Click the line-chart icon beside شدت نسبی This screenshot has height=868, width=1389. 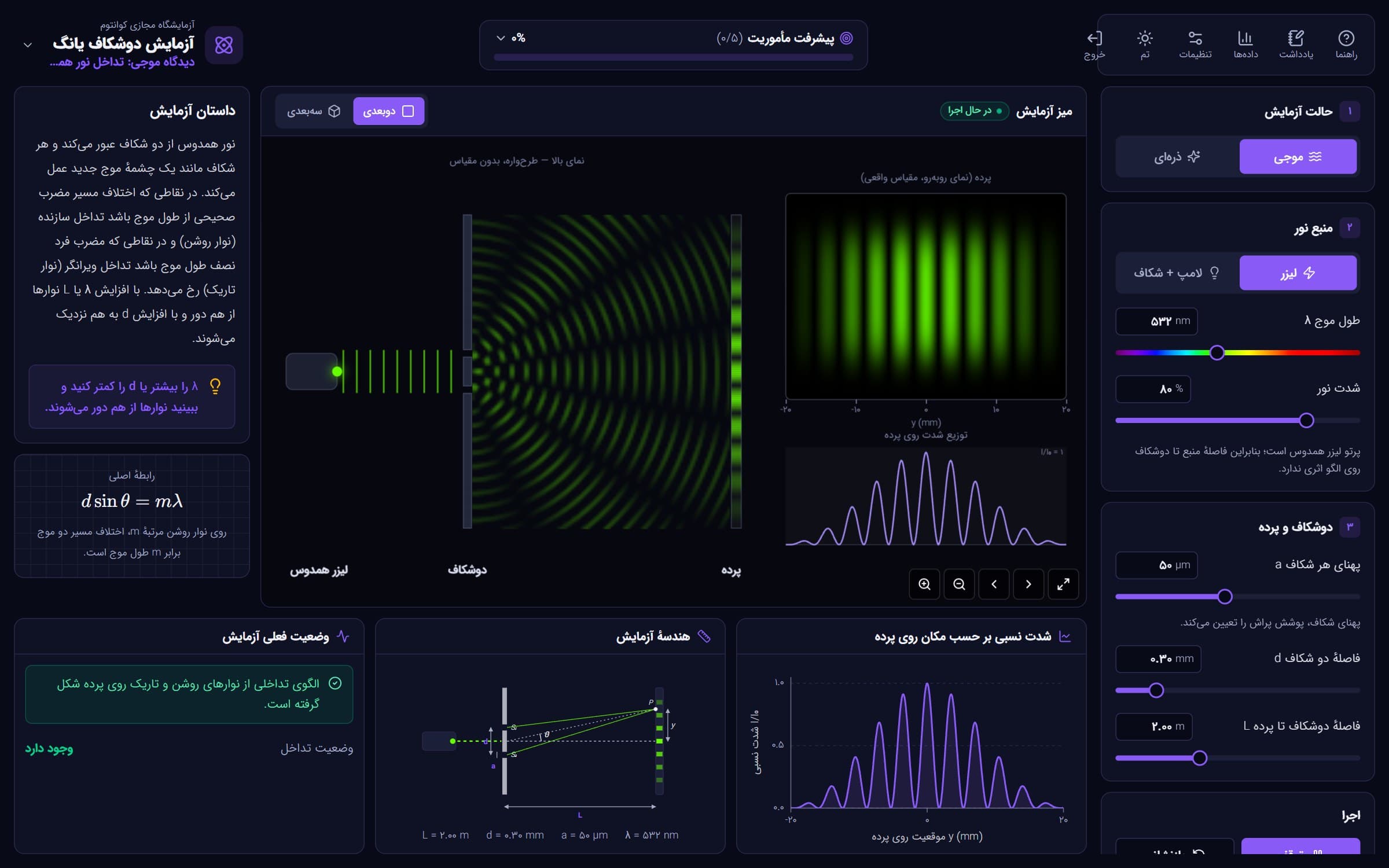(1065, 637)
